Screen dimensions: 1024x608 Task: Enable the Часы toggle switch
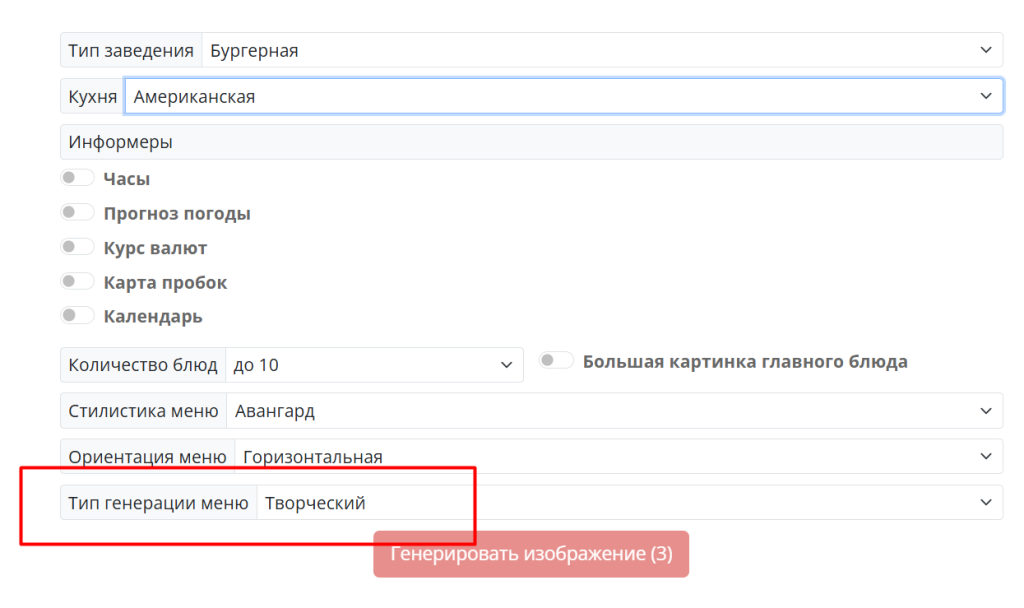pos(77,178)
